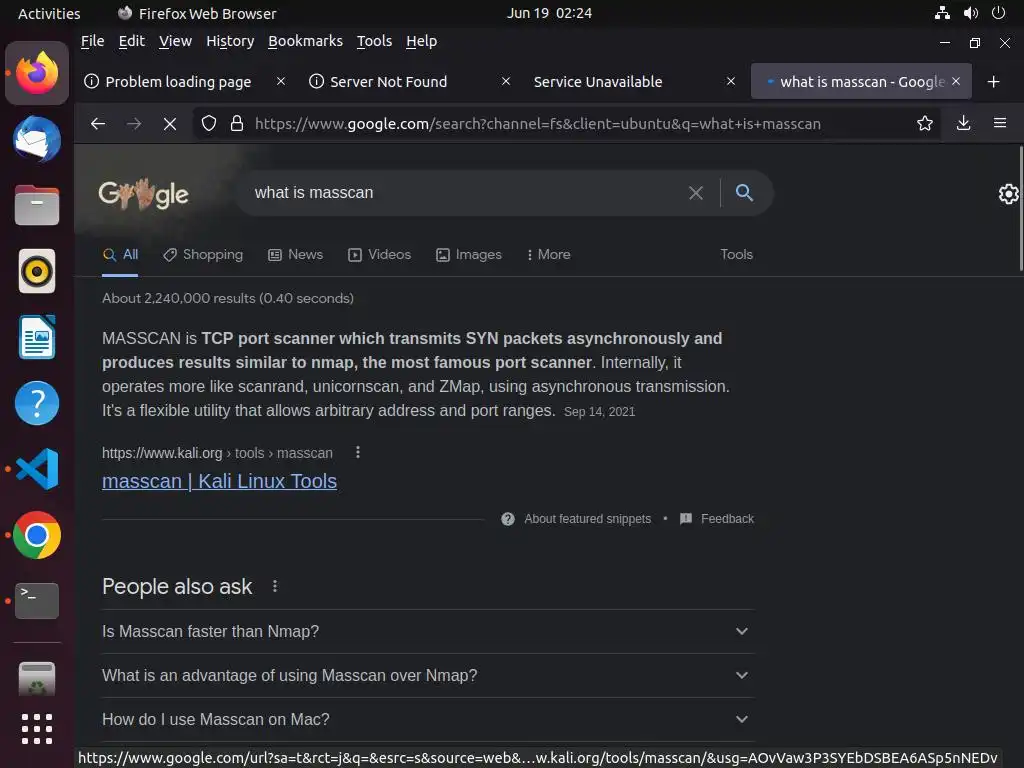Expand "How do I use Masscan on Mac?"

[428, 719]
